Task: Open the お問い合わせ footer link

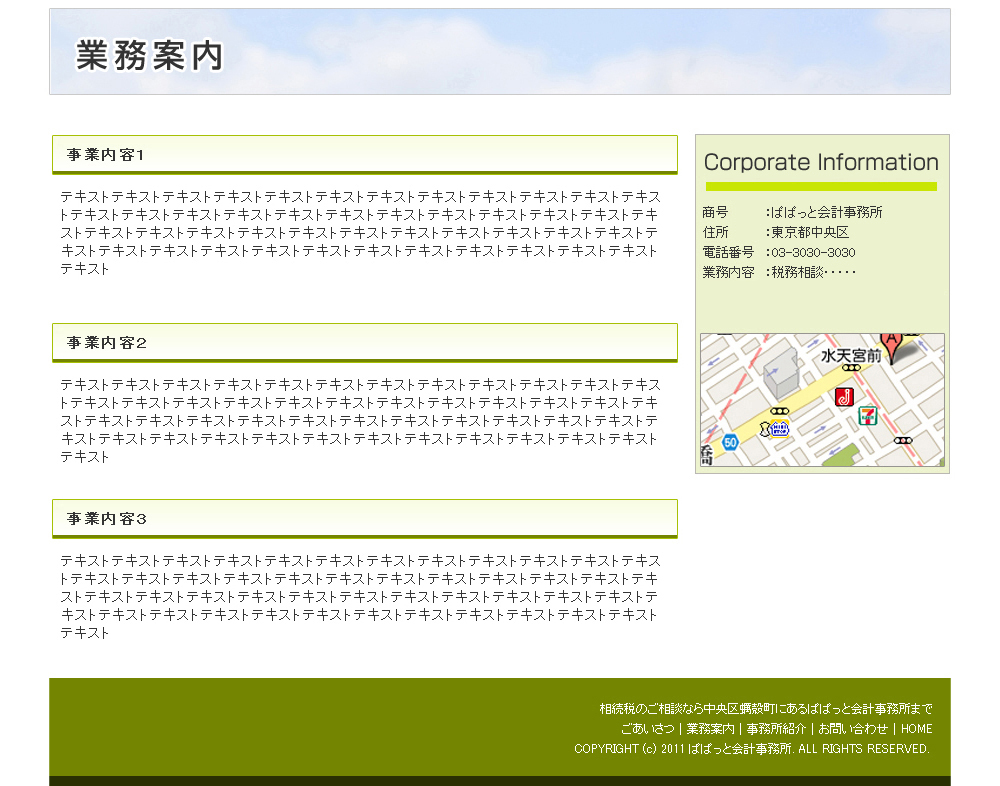Action: pyautogui.click(x=852, y=729)
